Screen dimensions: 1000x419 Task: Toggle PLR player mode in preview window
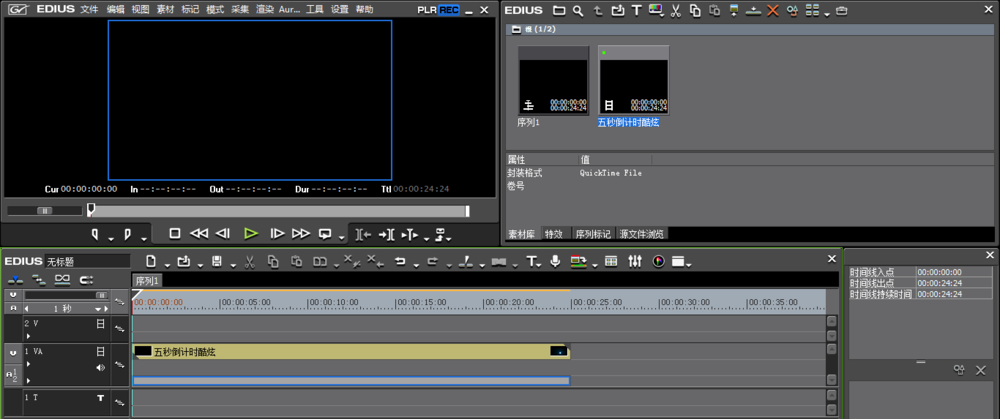click(x=426, y=9)
